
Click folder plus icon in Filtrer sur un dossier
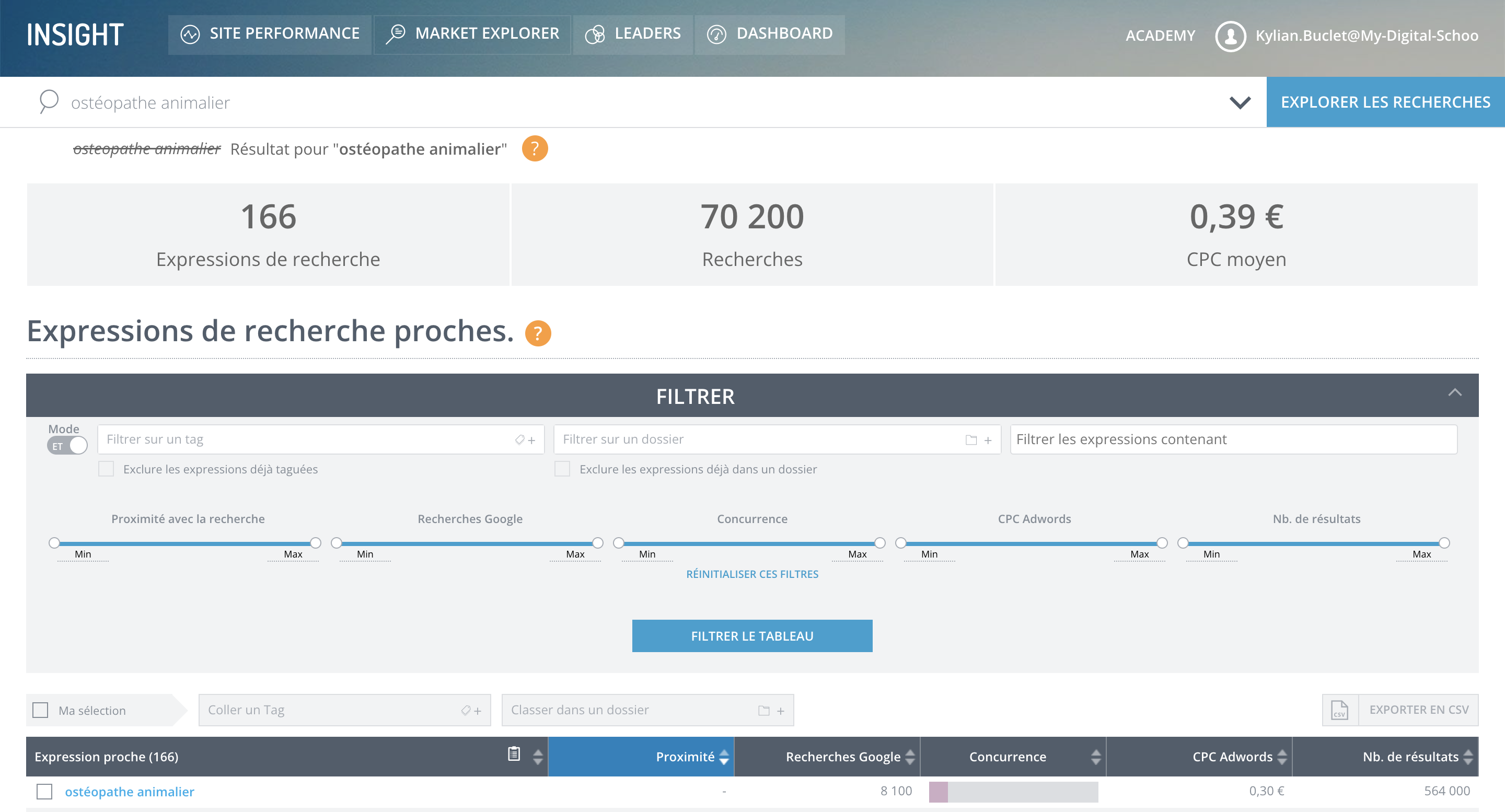point(978,440)
